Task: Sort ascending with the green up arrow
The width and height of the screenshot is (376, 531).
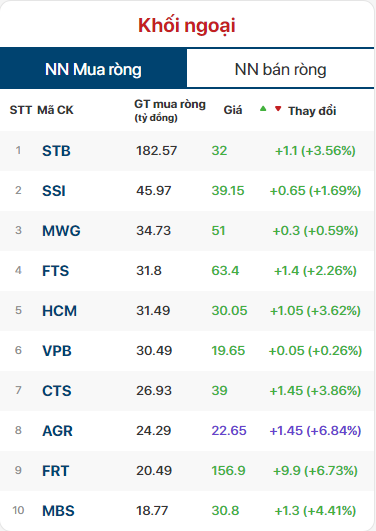Action: (x=263, y=109)
